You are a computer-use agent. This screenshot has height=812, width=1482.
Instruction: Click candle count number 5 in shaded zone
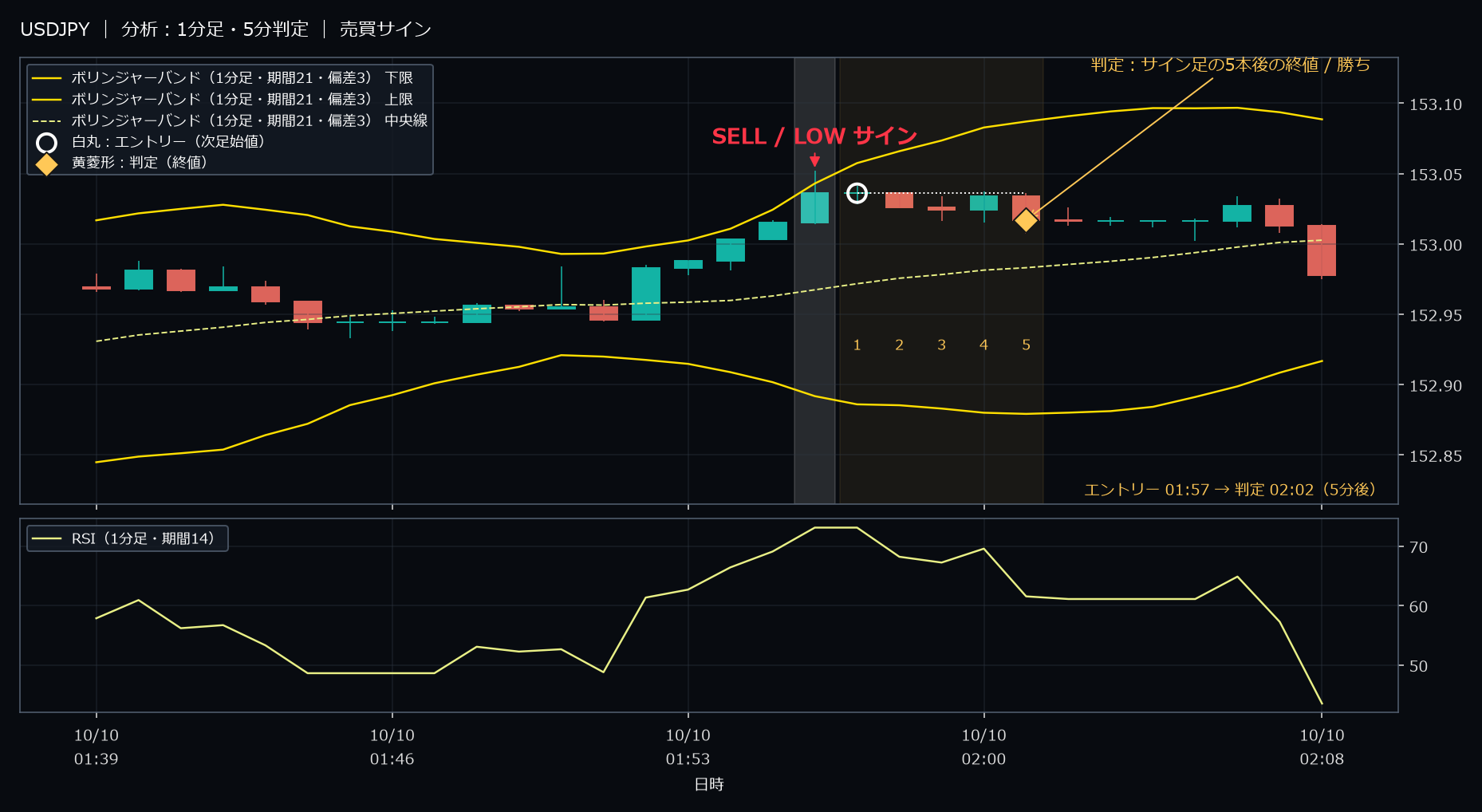[x=1026, y=345]
